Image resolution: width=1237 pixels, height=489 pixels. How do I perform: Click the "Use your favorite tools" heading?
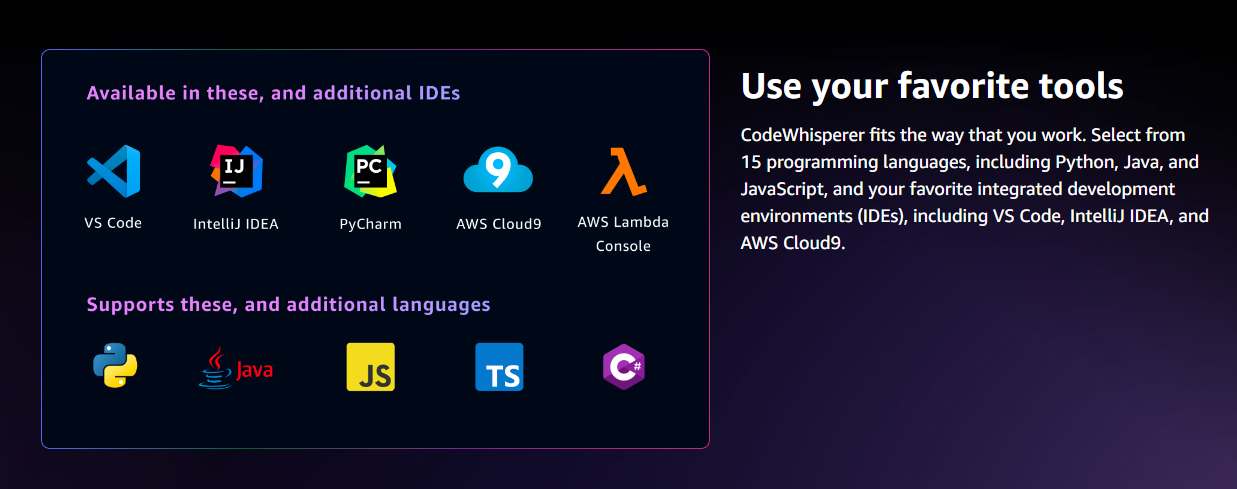click(x=932, y=86)
